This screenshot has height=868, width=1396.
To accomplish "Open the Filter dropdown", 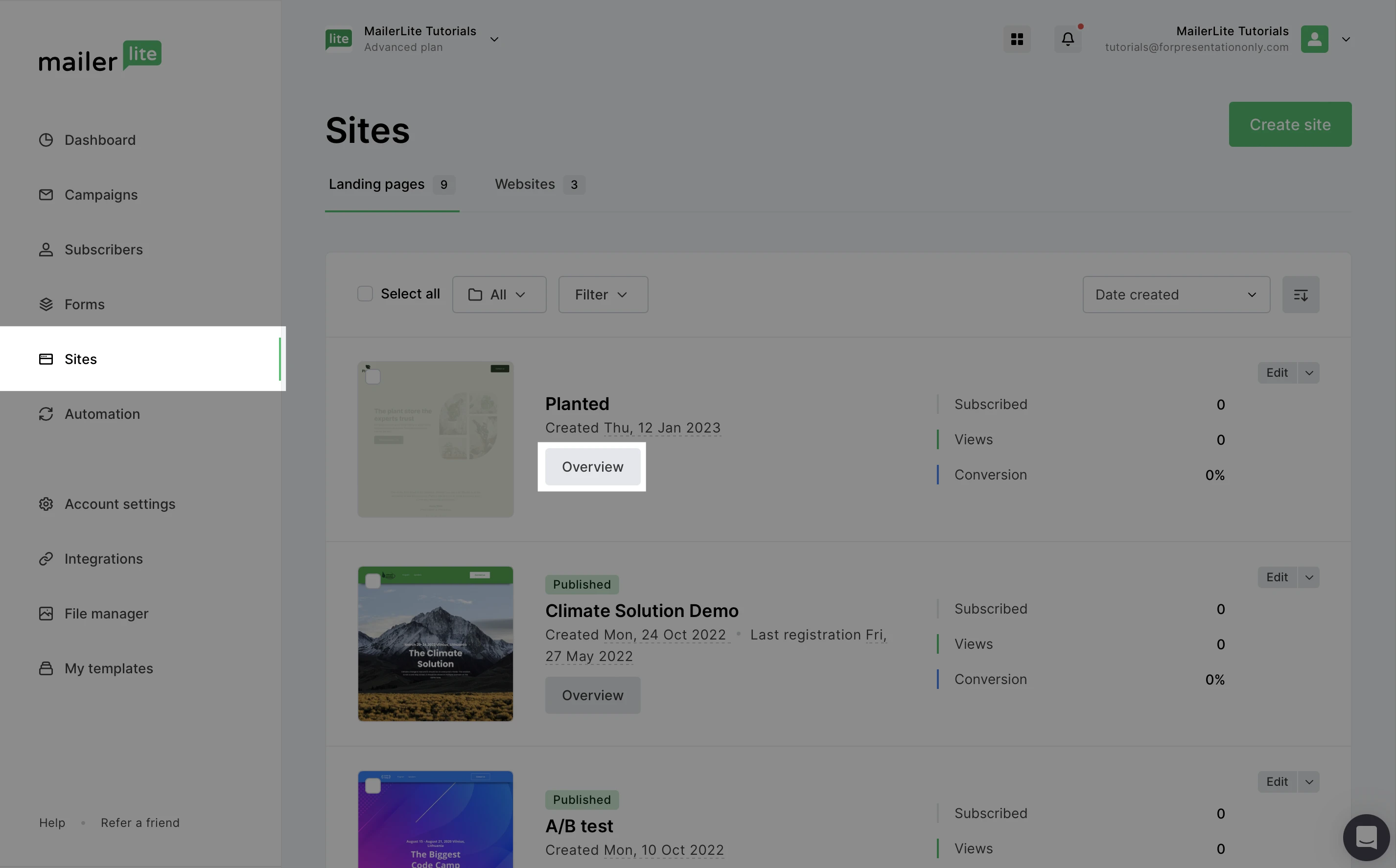I will [x=603, y=295].
